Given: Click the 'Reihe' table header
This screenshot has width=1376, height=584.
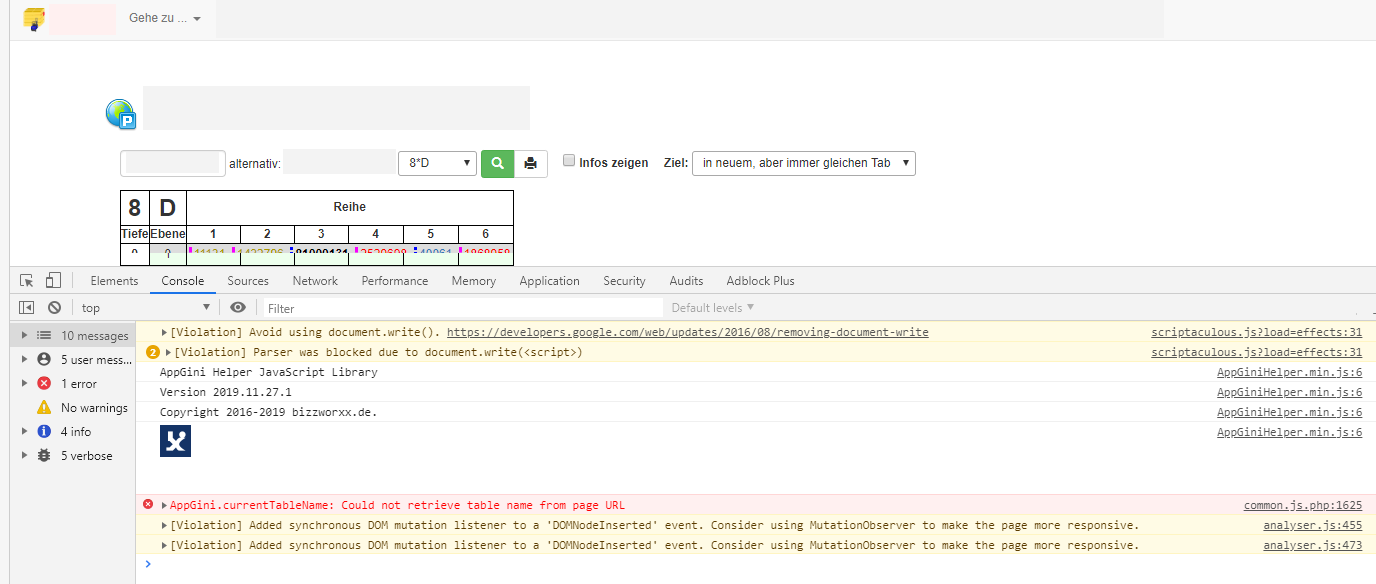Looking at the screenshot, I should [x=350, y=207].
